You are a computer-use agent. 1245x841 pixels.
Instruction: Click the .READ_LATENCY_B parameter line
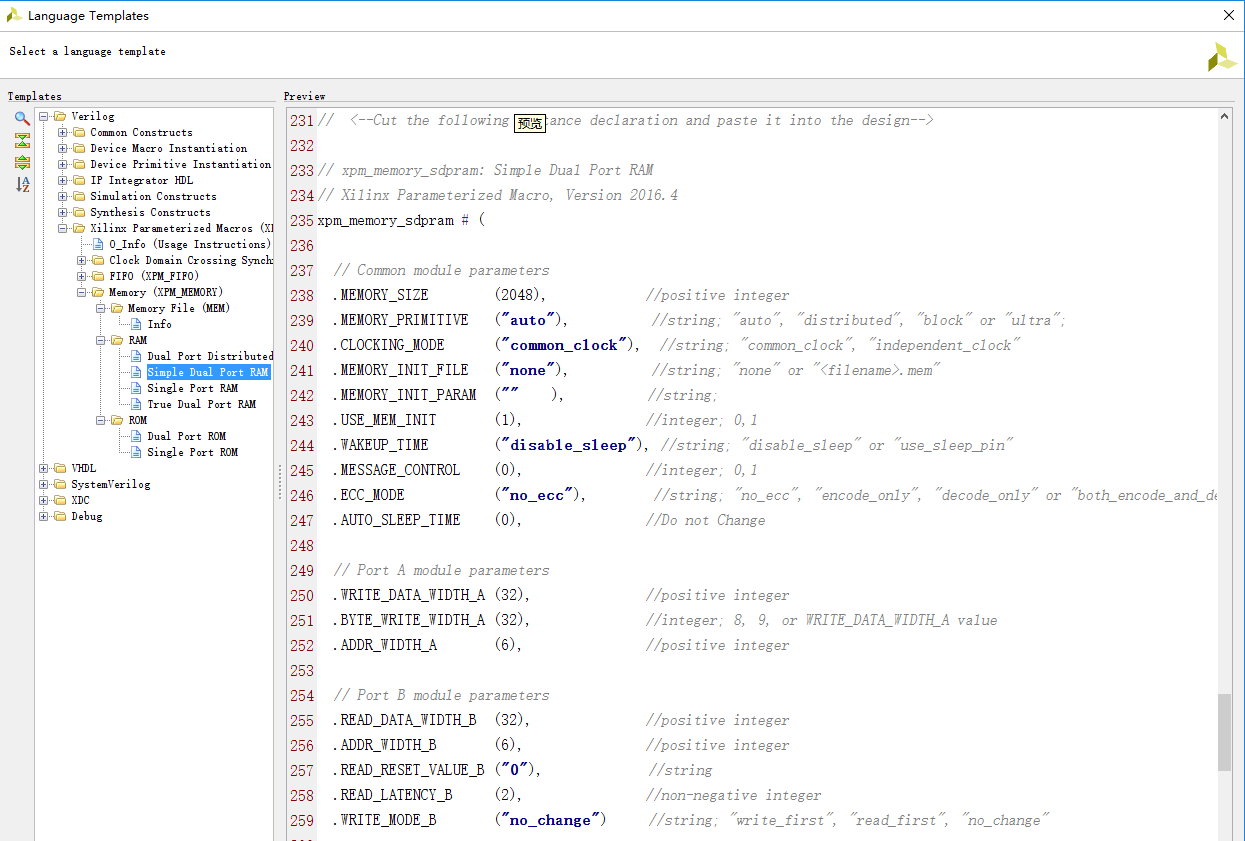click(x=576, y=795)
